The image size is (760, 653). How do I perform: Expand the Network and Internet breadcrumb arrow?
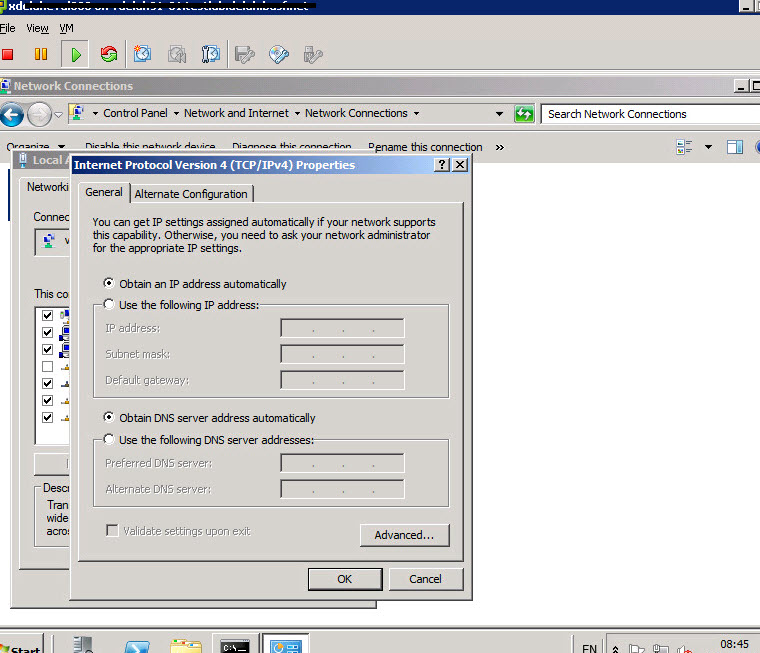pos(297,113)
